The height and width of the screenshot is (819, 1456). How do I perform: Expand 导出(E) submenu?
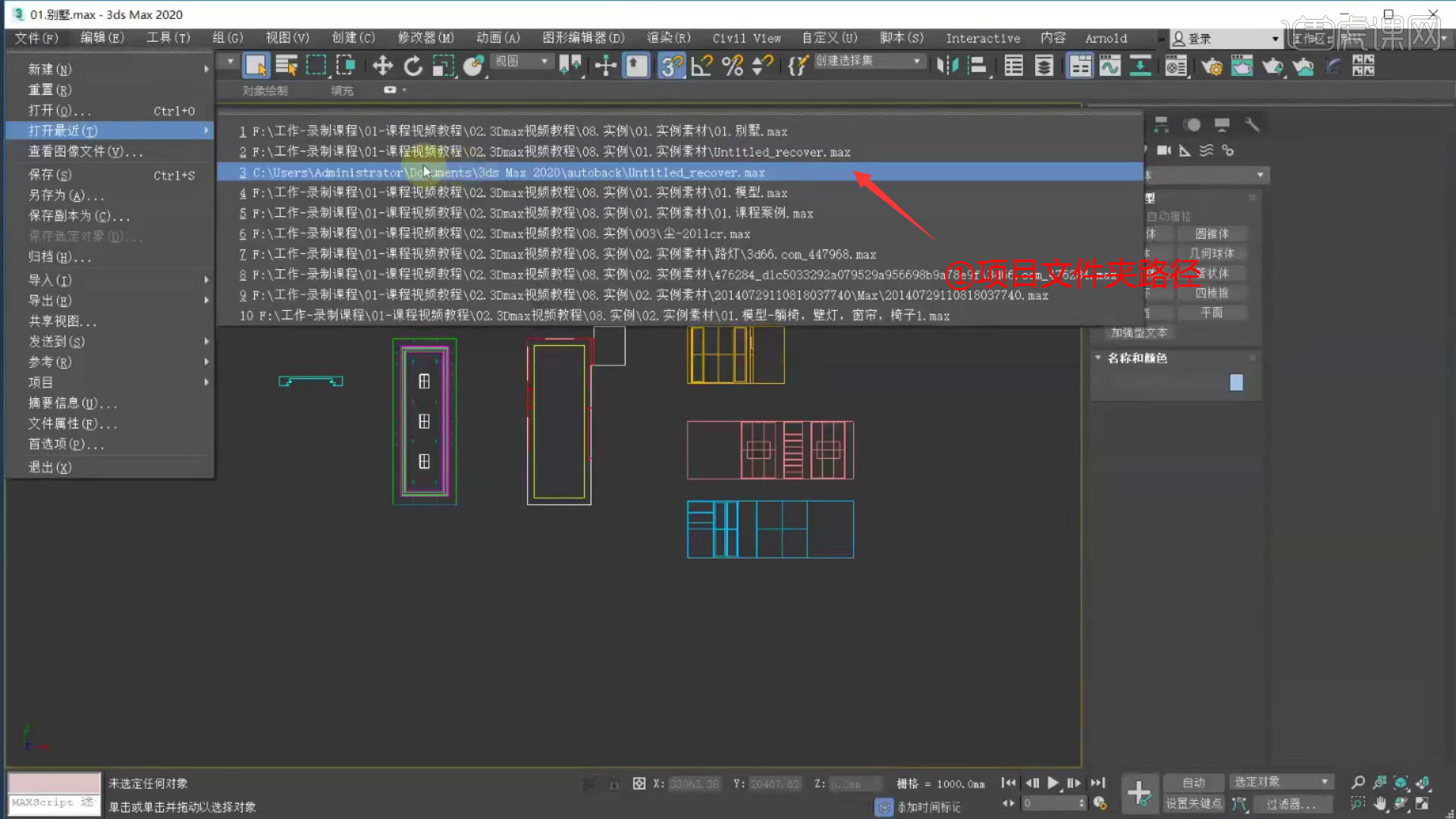coord(110,300)
